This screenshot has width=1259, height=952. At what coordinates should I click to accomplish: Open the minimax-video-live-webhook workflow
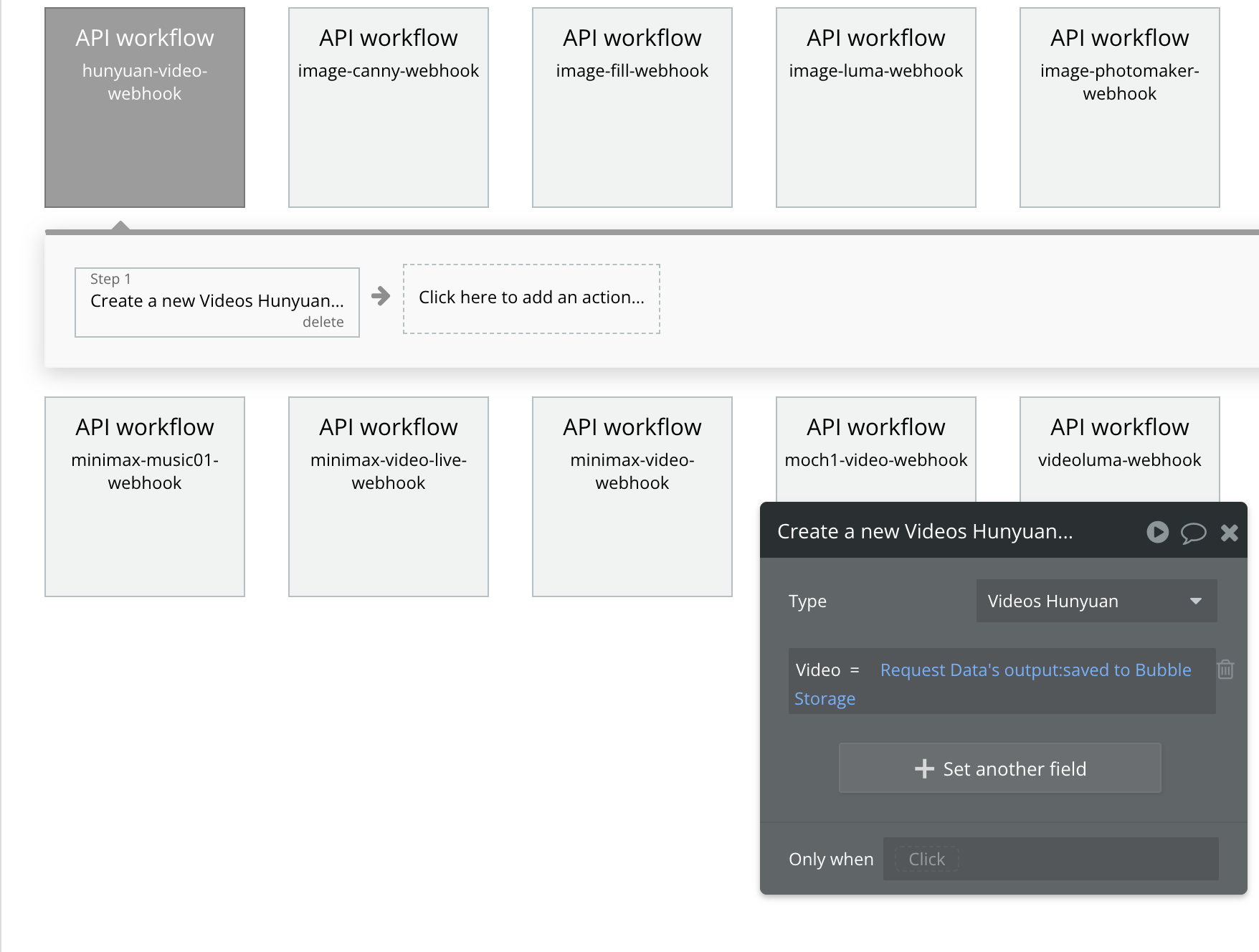pos(388,496)
